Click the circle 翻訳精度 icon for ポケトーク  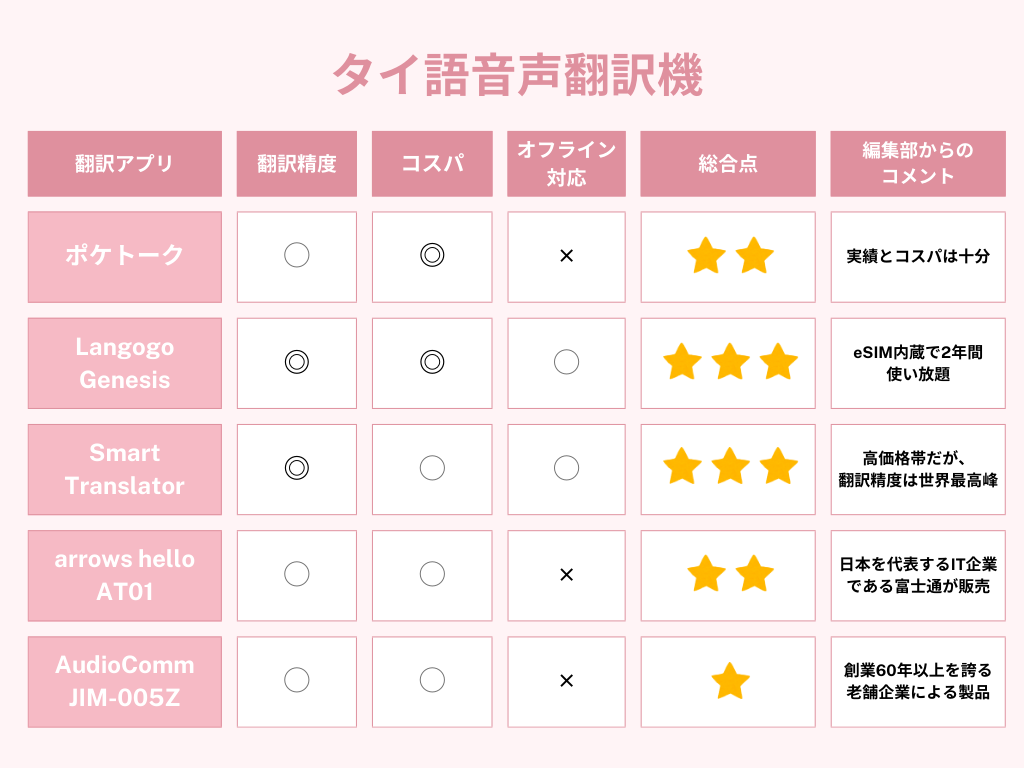coord(297,256)
